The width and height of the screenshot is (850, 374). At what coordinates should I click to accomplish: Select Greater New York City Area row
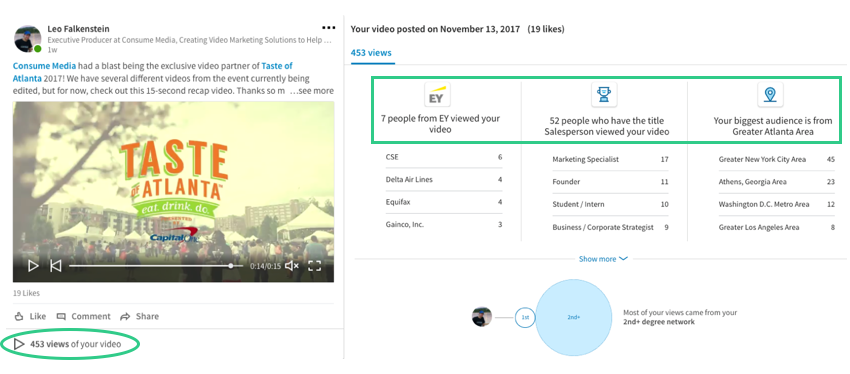pos(776,159)
